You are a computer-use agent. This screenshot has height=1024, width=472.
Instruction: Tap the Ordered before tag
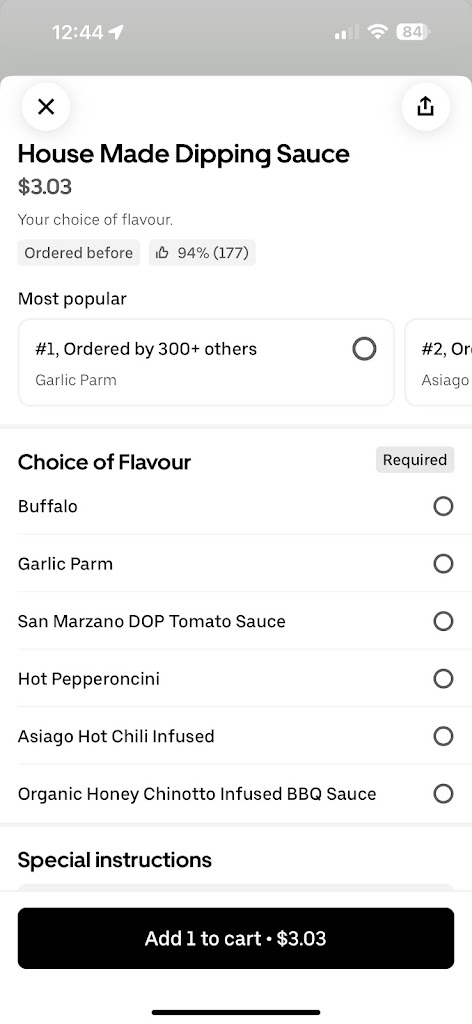tap(78, 253)
